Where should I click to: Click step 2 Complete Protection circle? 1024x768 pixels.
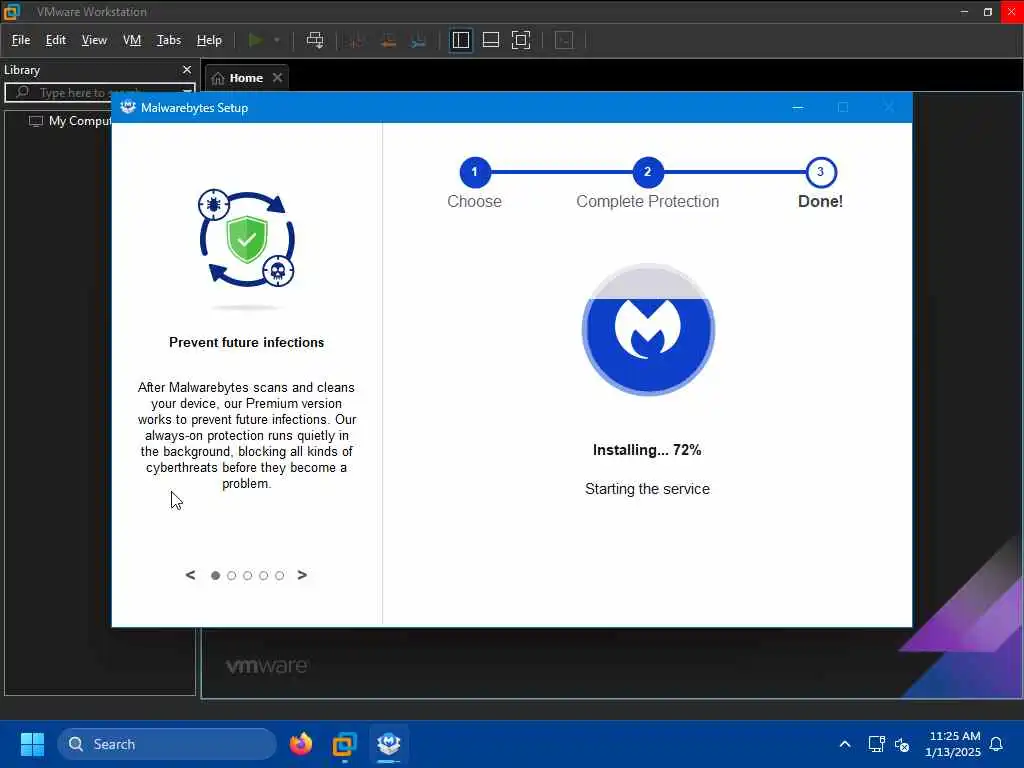[x=647, y=172]
